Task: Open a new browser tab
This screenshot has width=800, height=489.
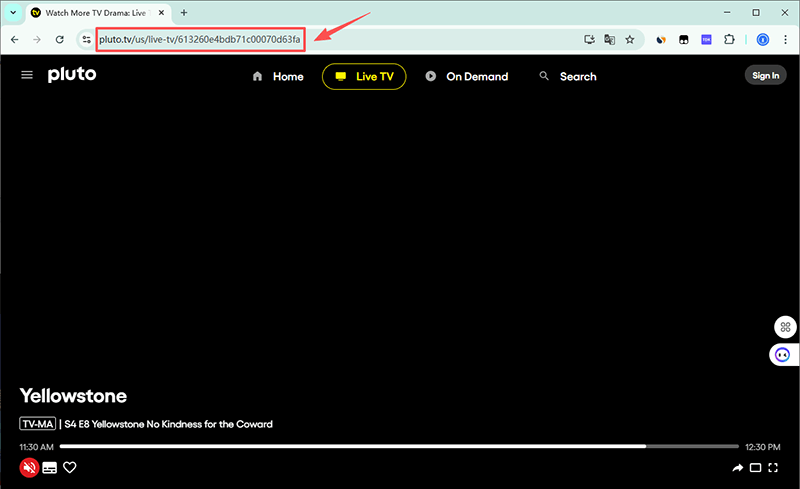Action: tap(184, 13)
